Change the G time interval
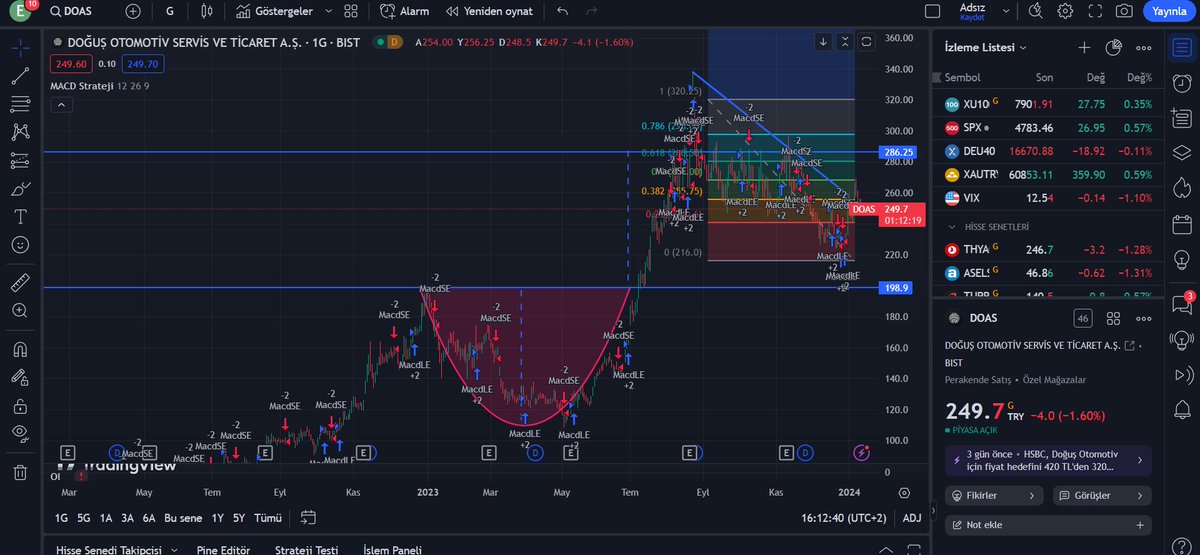The height and width of the screenshot is (555, 1200). [171, 12]
